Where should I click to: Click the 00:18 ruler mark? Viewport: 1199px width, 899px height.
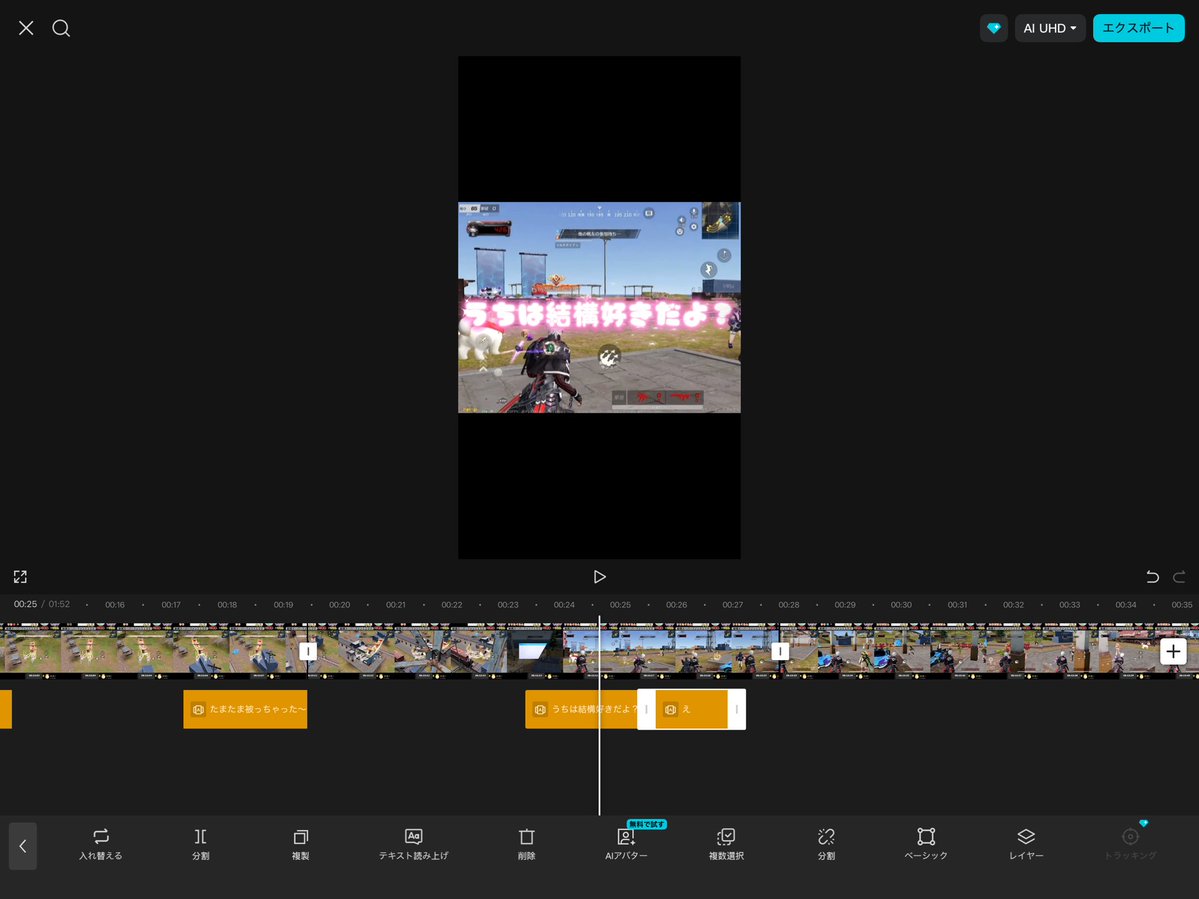pyautogui.click(x=227, y=605)
